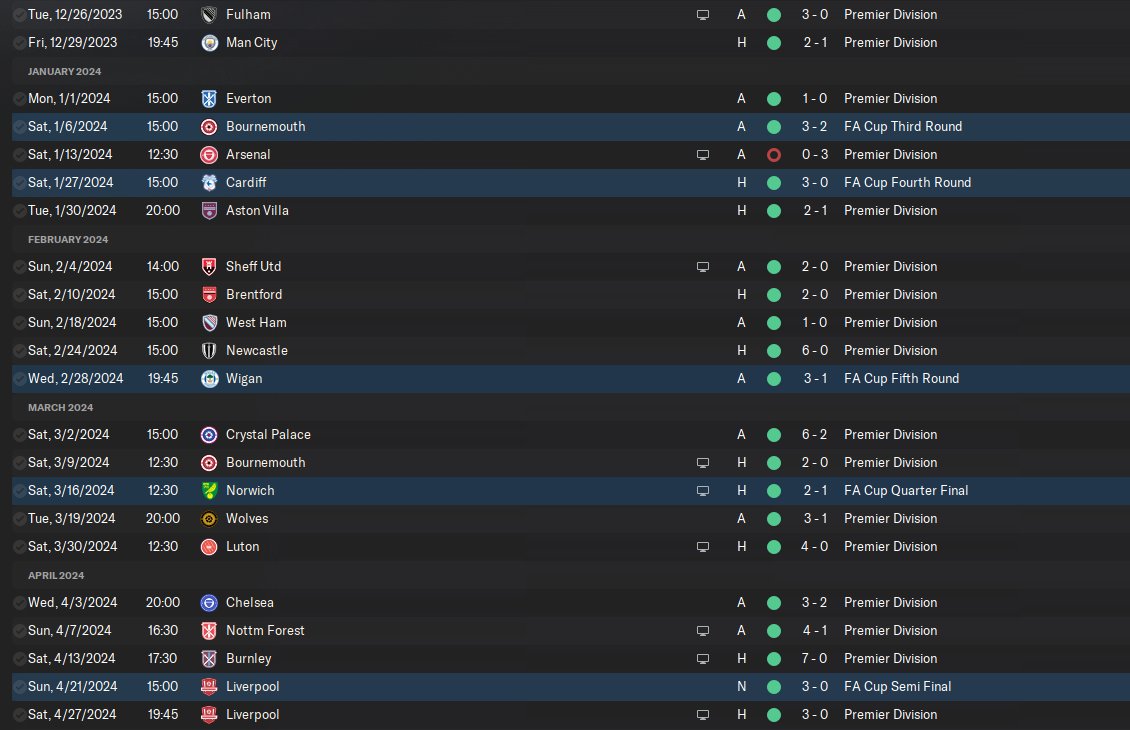1130x730 pixels.
Task: Toggle the check mark beside the Everton fixture
Action: 20,99
